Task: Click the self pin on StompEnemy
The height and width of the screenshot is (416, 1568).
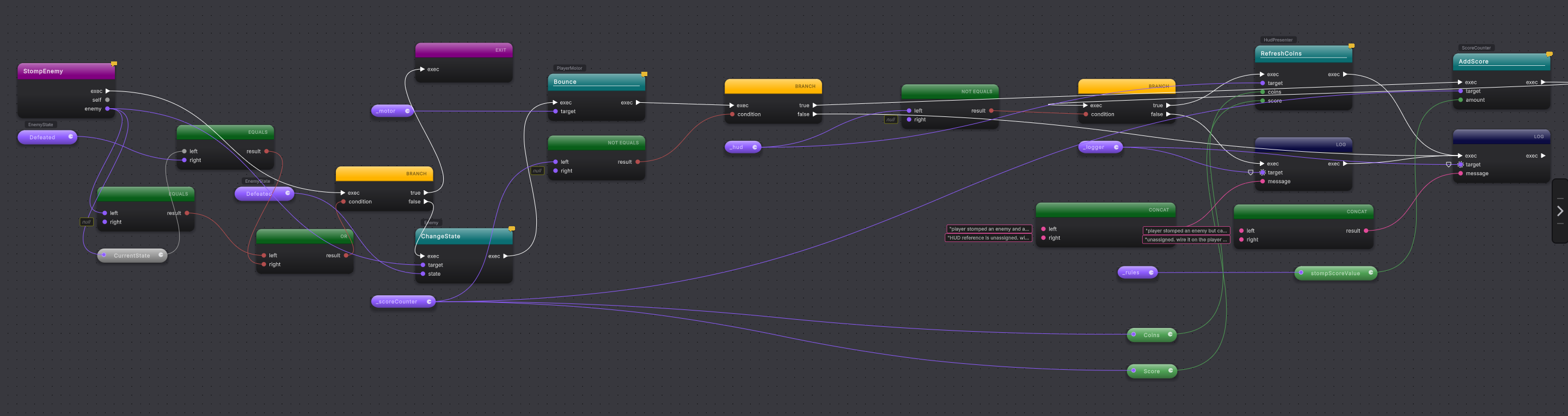Action: [108, 100]
